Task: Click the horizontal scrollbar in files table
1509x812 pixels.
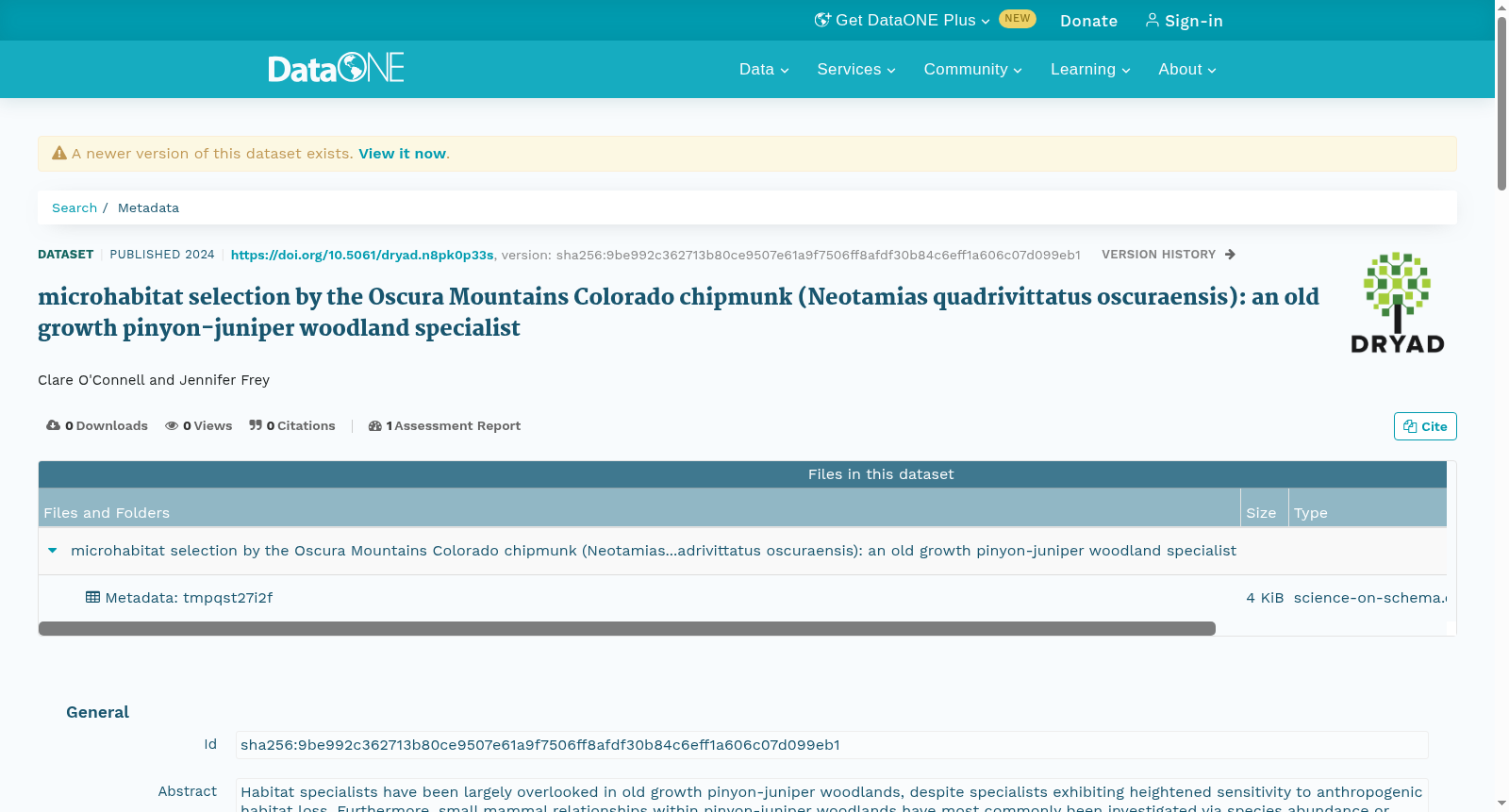Action: tap(627, 628)
